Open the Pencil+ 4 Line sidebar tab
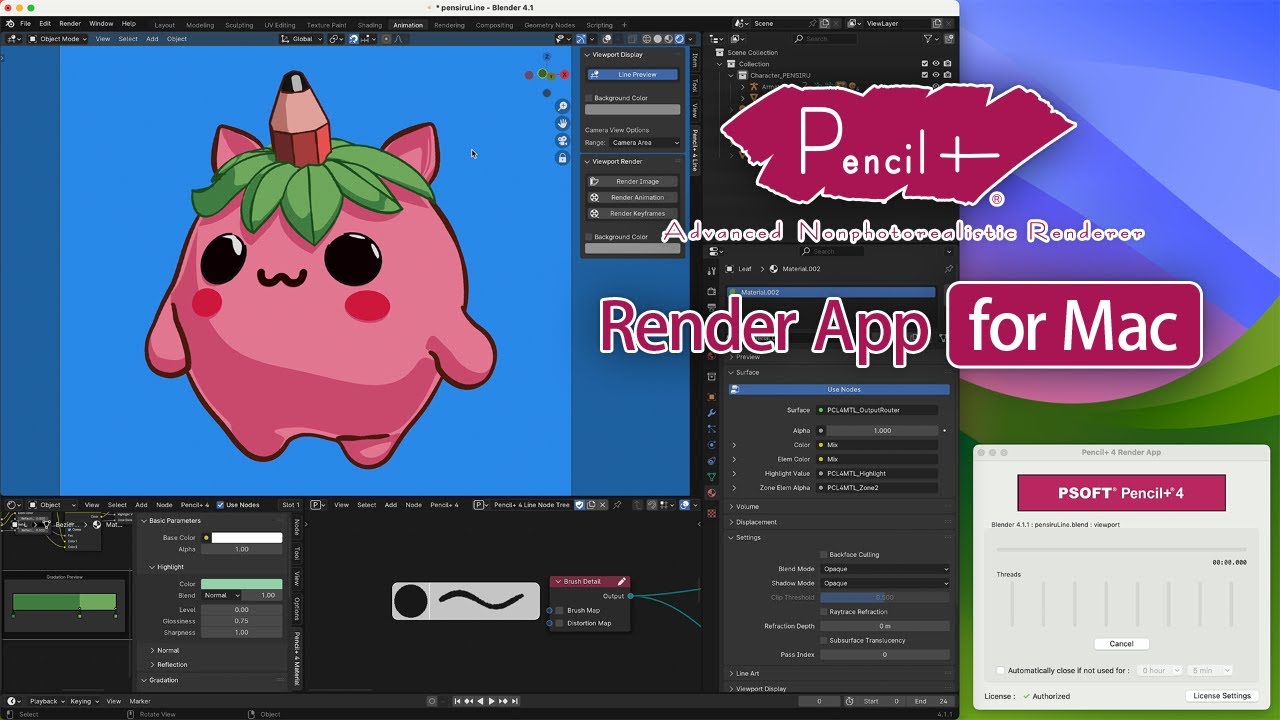1280x720 pixels. coord(695,150)
